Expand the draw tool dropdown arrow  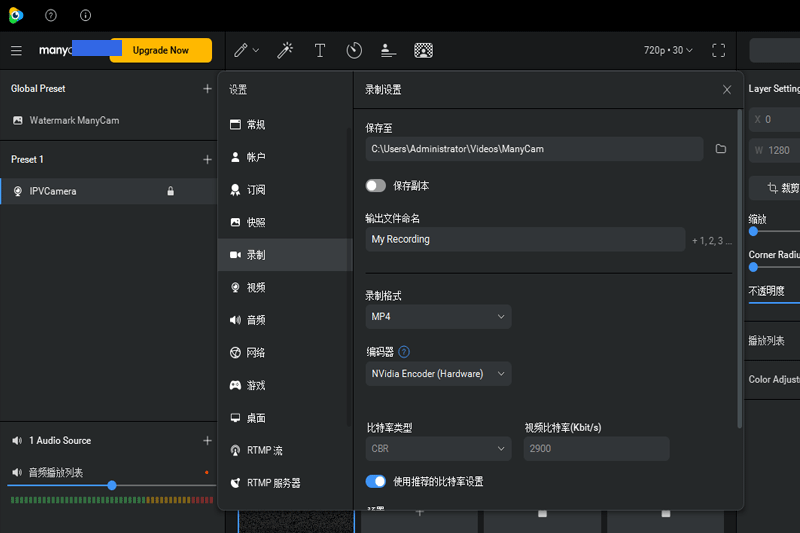coord(256,50)
